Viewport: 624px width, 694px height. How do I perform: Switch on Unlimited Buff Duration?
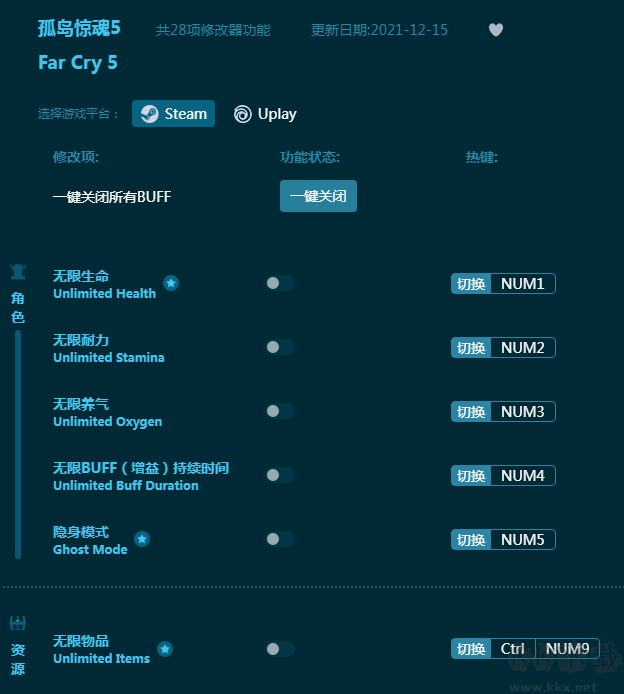[281, 475]
